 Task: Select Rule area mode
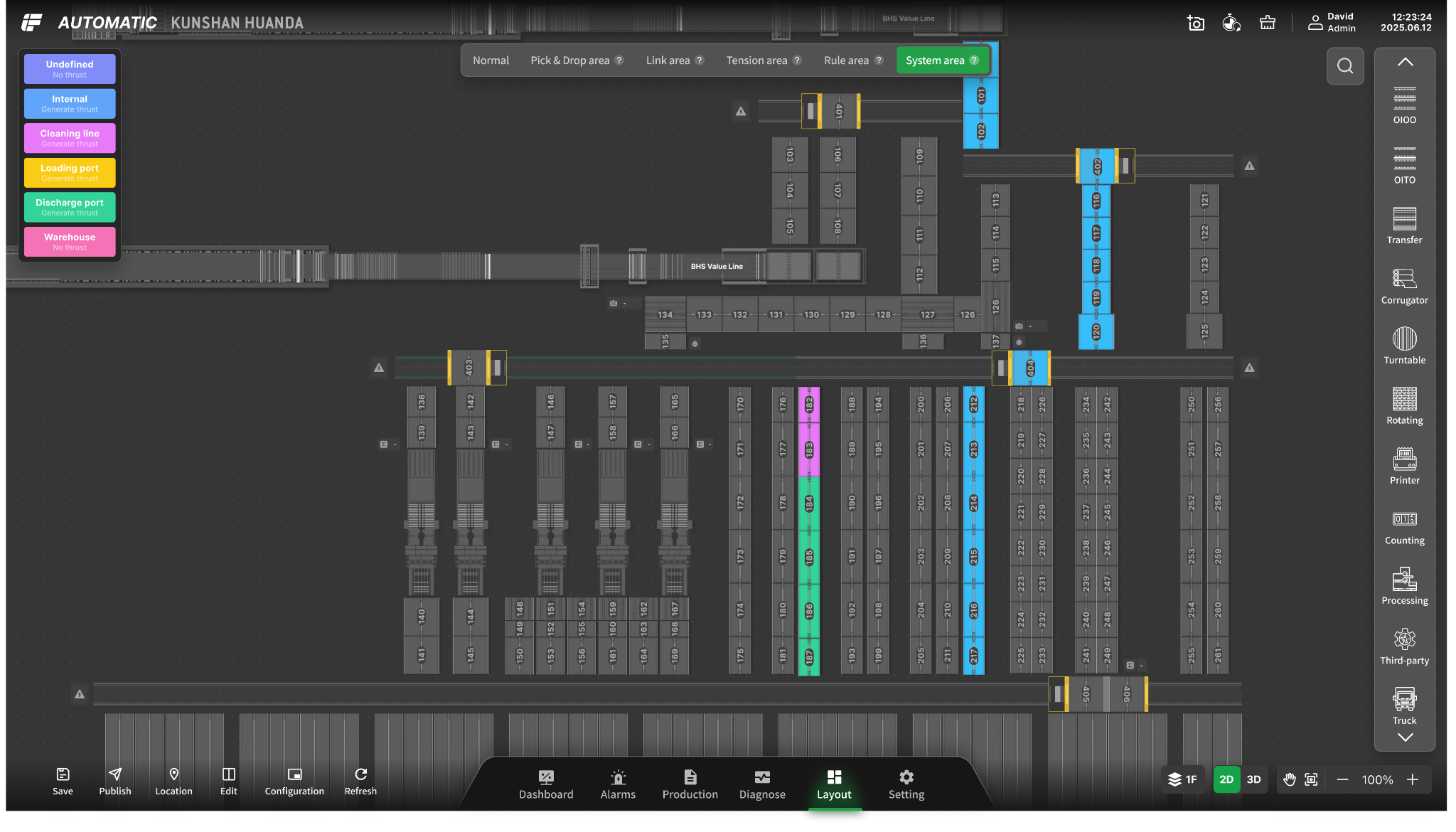(x=853, y=60)
